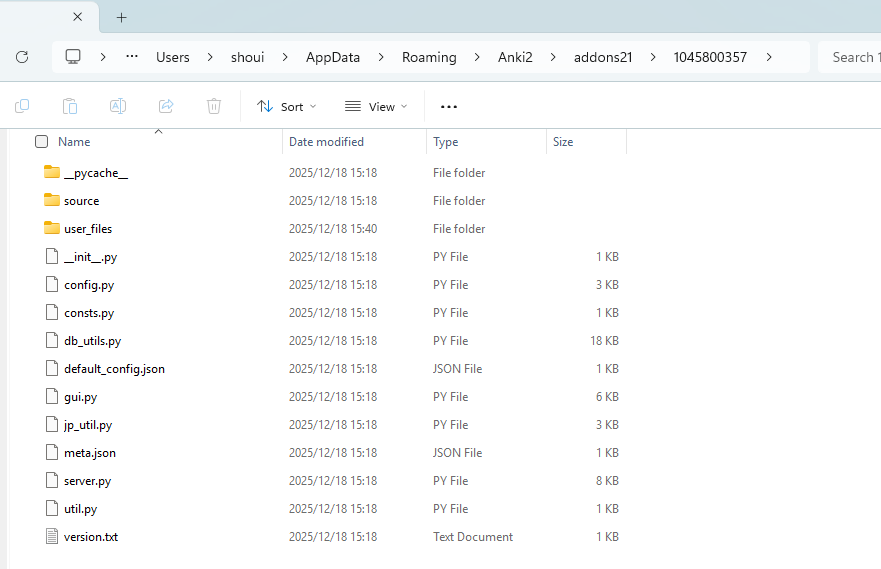Click the default_config.json file icon
The width and height of the screenshot is (881, 569).
pos(52,368)
